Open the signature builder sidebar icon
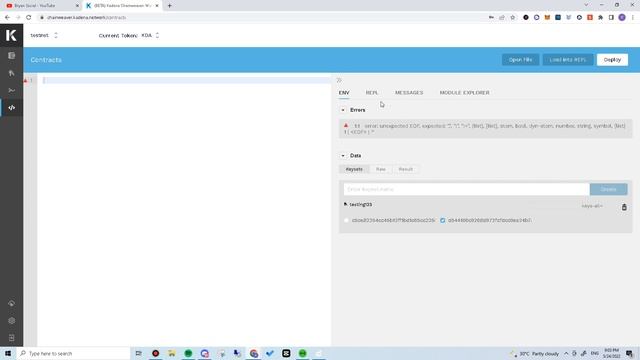 coord(11,90)
